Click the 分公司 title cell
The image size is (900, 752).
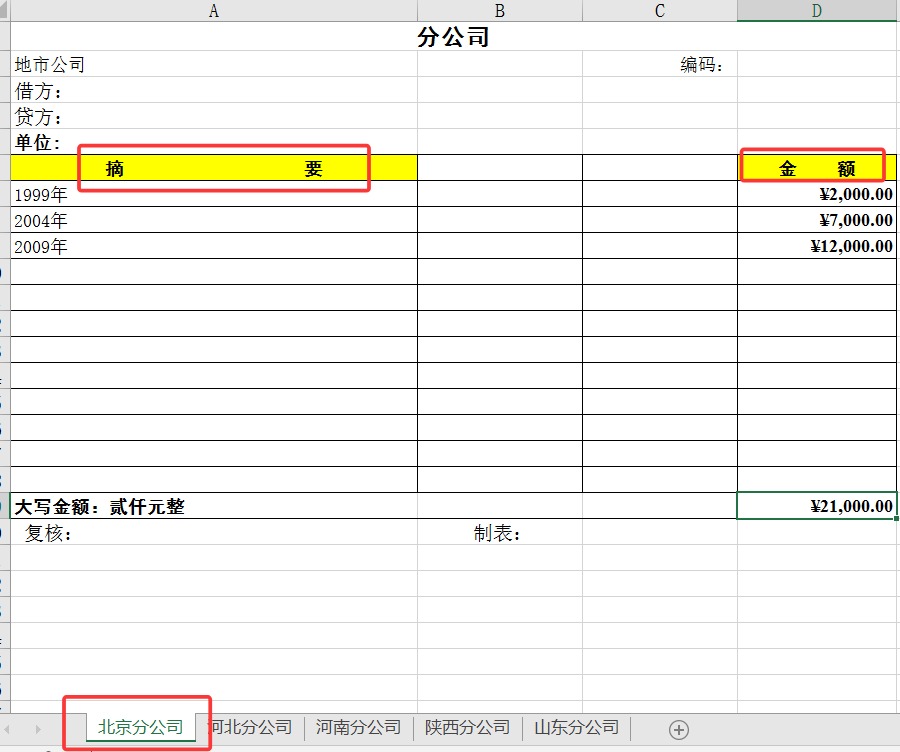(x=453, y=38)
